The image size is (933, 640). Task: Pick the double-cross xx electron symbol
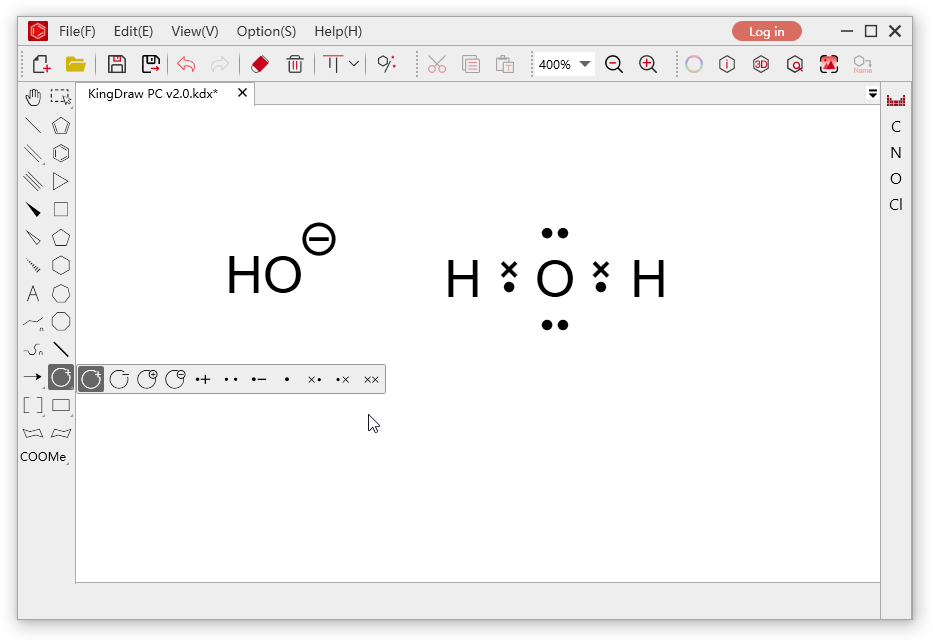[371, 379]
